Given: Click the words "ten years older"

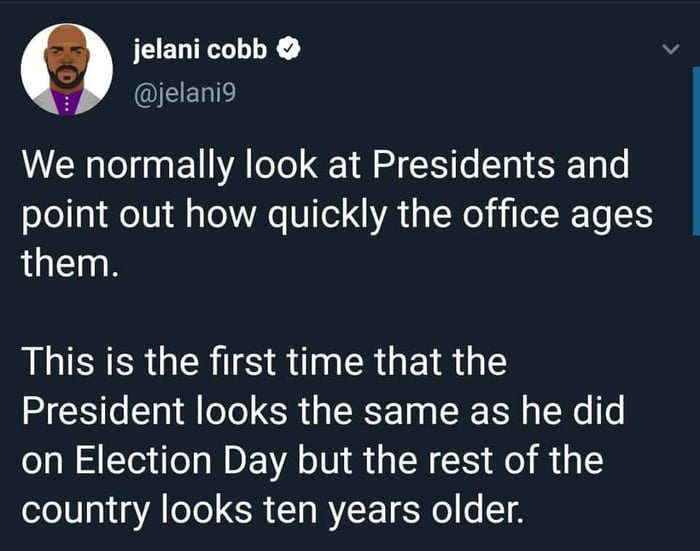Looking at the screenshot, I should pos(392,509).
